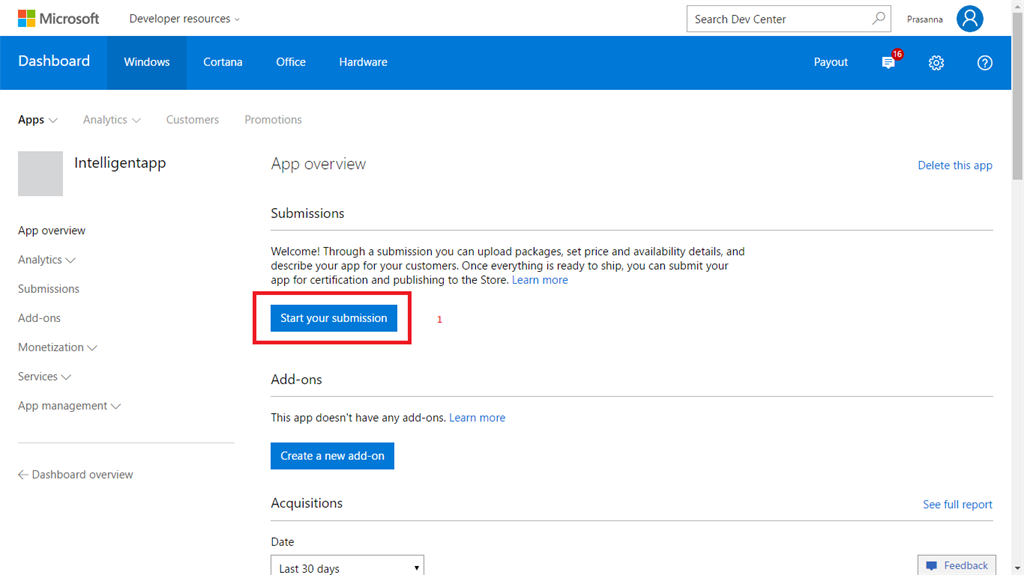The height and width of the screenshot is (575, 1024).
Task: Click the Intelligentapp placeholder app image
Action: tap(40, 174)
